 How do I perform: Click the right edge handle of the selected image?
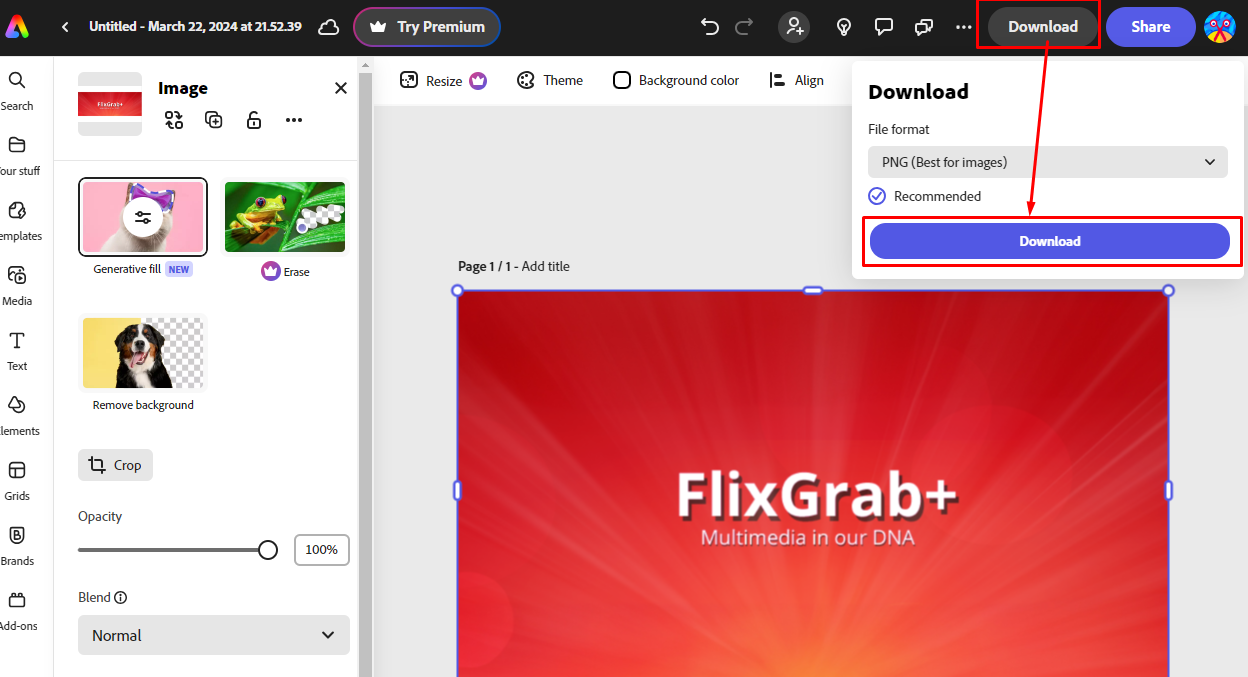1168,491
